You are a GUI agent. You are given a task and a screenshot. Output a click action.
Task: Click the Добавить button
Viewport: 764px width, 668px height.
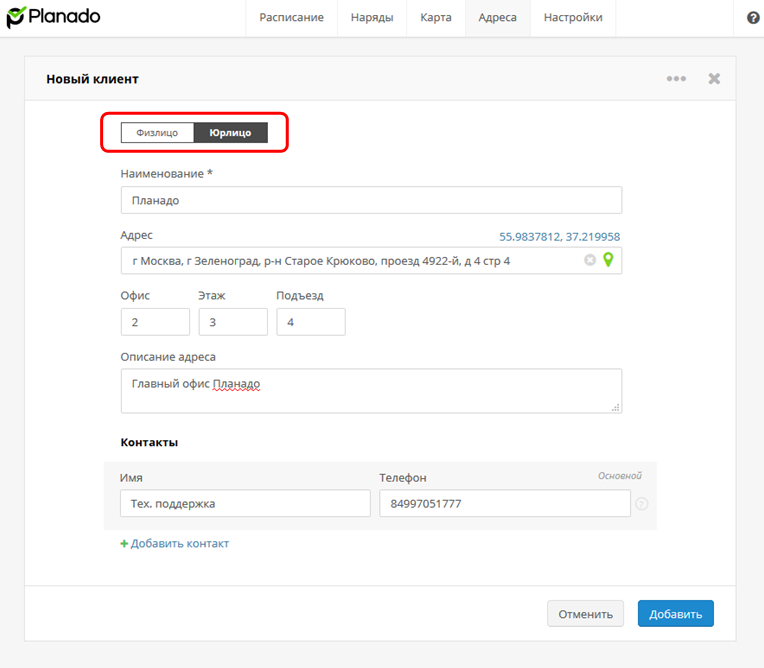coord(675,614)
